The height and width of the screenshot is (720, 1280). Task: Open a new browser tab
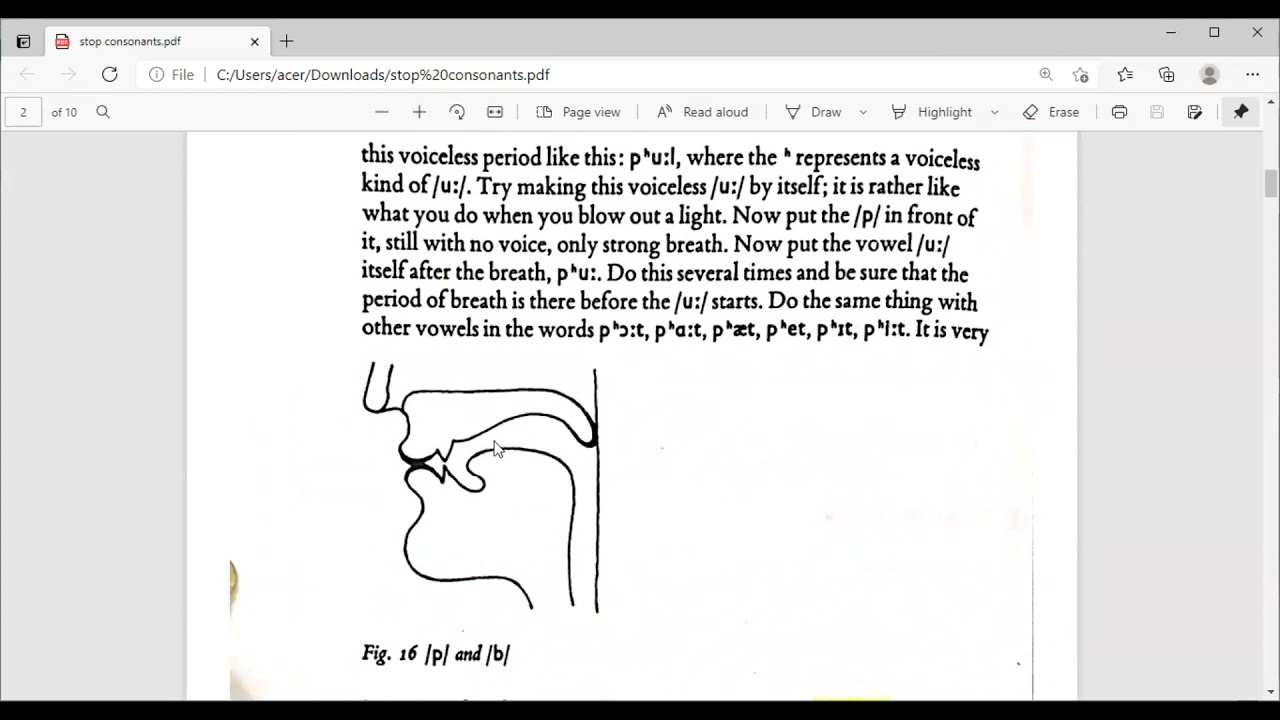click(x=287, y=41)
